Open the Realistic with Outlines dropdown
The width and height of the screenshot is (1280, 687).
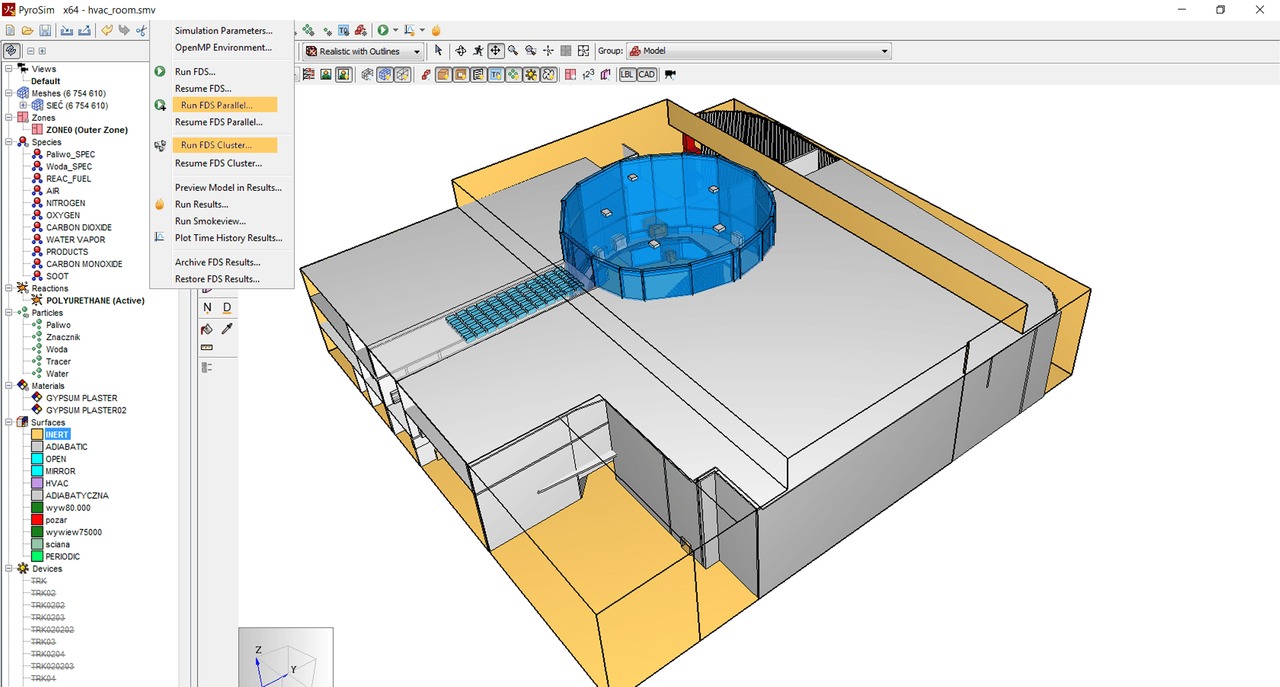(363, 51)
